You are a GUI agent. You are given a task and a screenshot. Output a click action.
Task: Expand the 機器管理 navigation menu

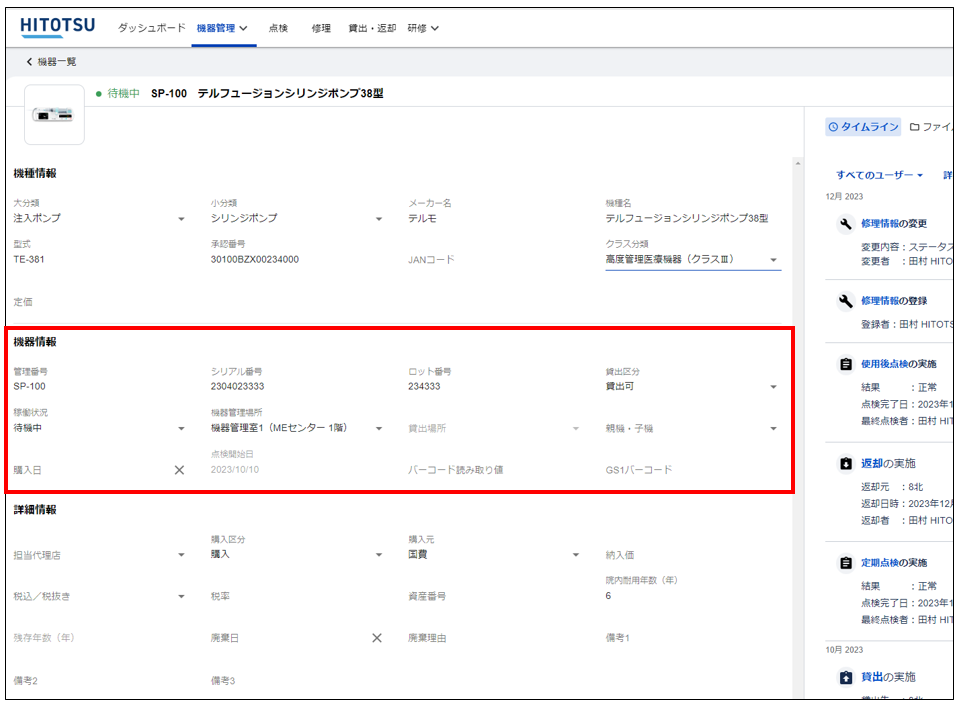(x=222, y=28)
